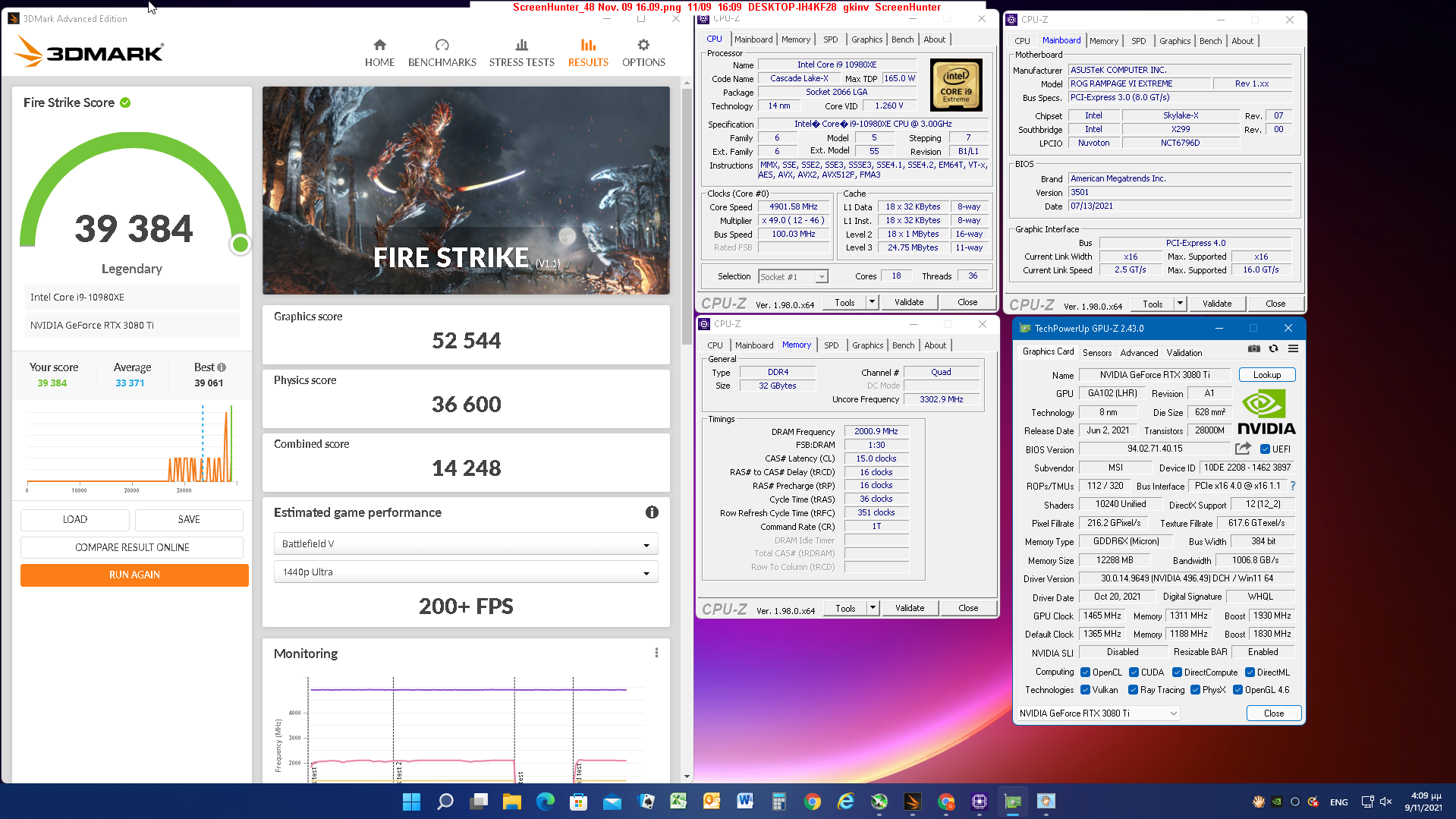Screen dimensions: 1456x819
Task: Switch to Sensors tab in GPU-Z
Action: click(x=1096, y=353)
